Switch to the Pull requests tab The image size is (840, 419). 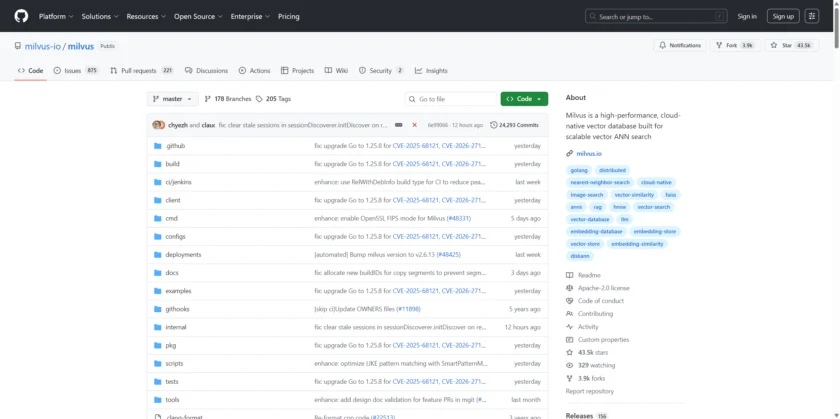[142, 71]
